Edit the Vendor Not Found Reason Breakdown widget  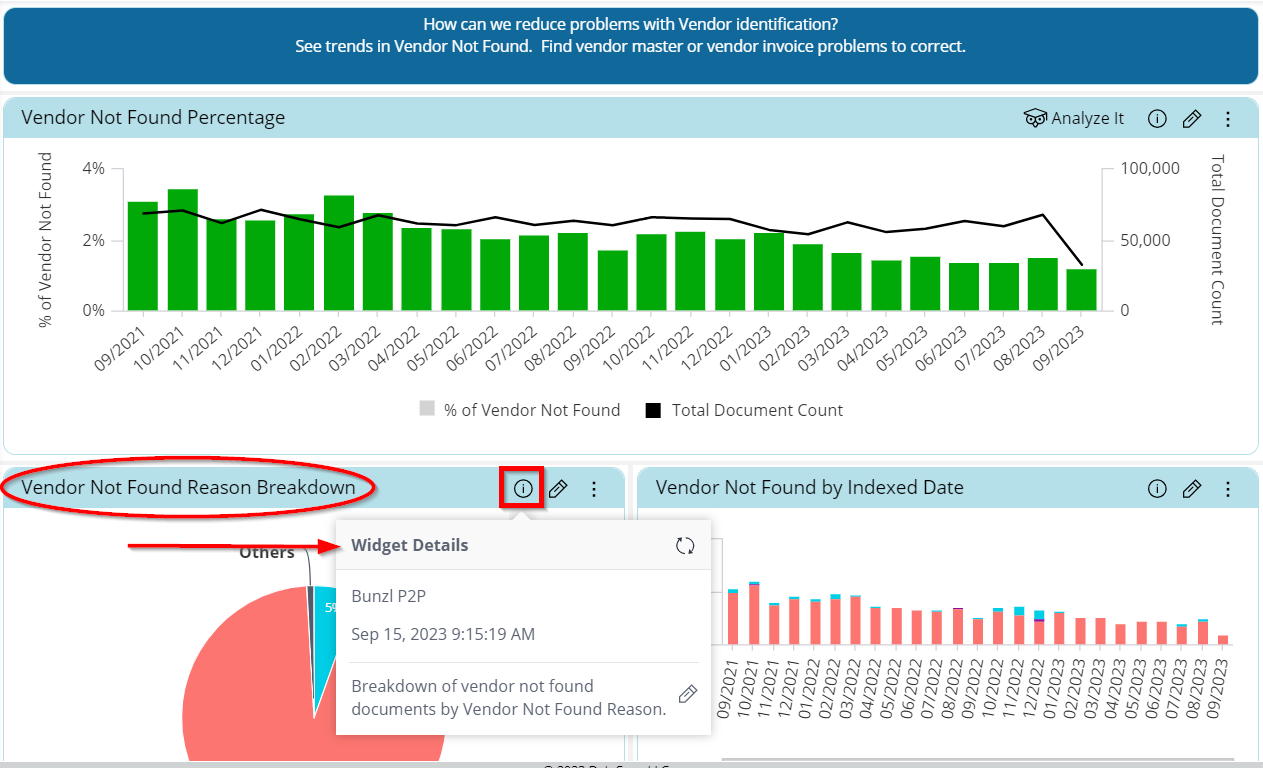(x=558, y=488)
